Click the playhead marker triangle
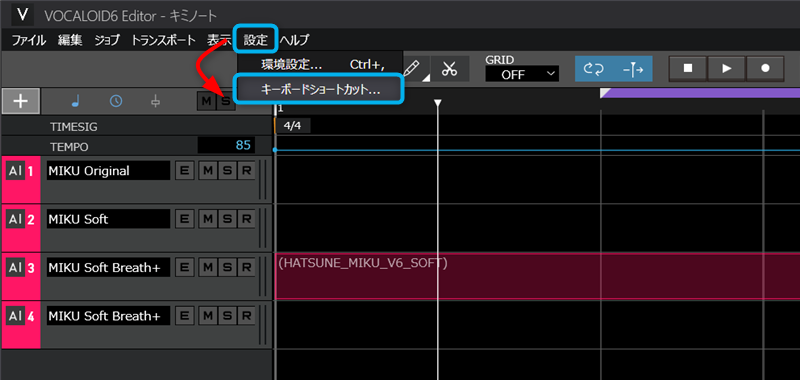The height and width of the screenshot is (380, 800). (437, 104)
